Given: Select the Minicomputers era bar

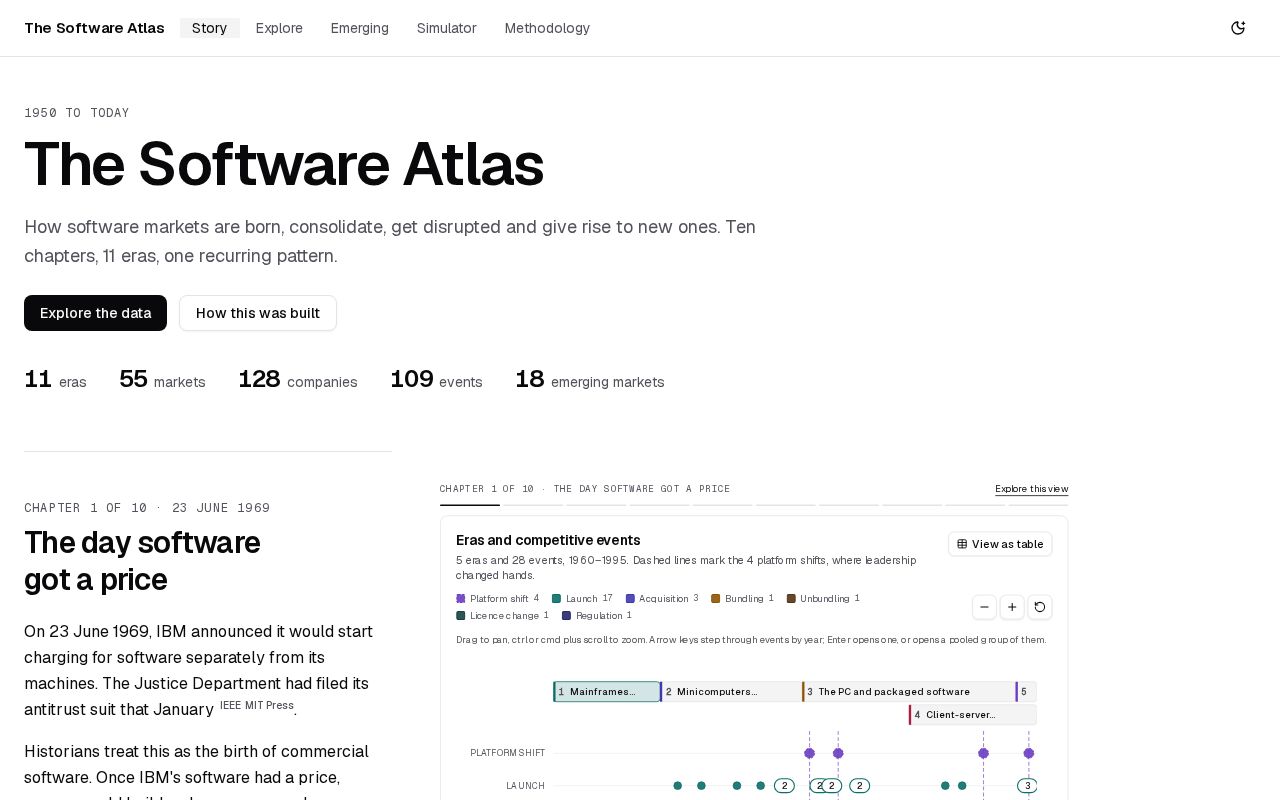Looking at the screenshot, I should [731, 692].
